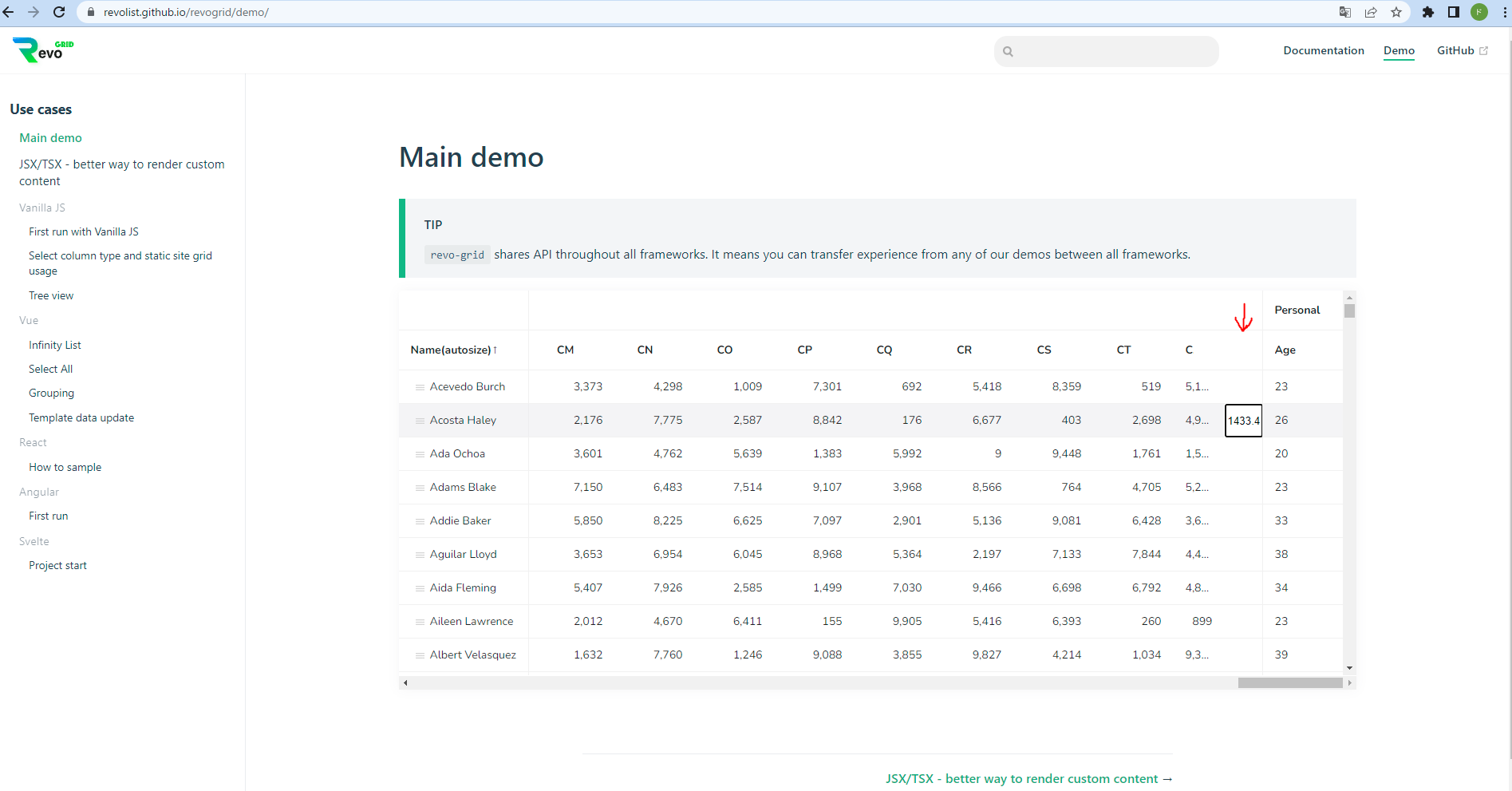This screenshot has height=791, width=1512.
Task: Open How to sample link
Action: pyautogui.click(x=65, y=467)
